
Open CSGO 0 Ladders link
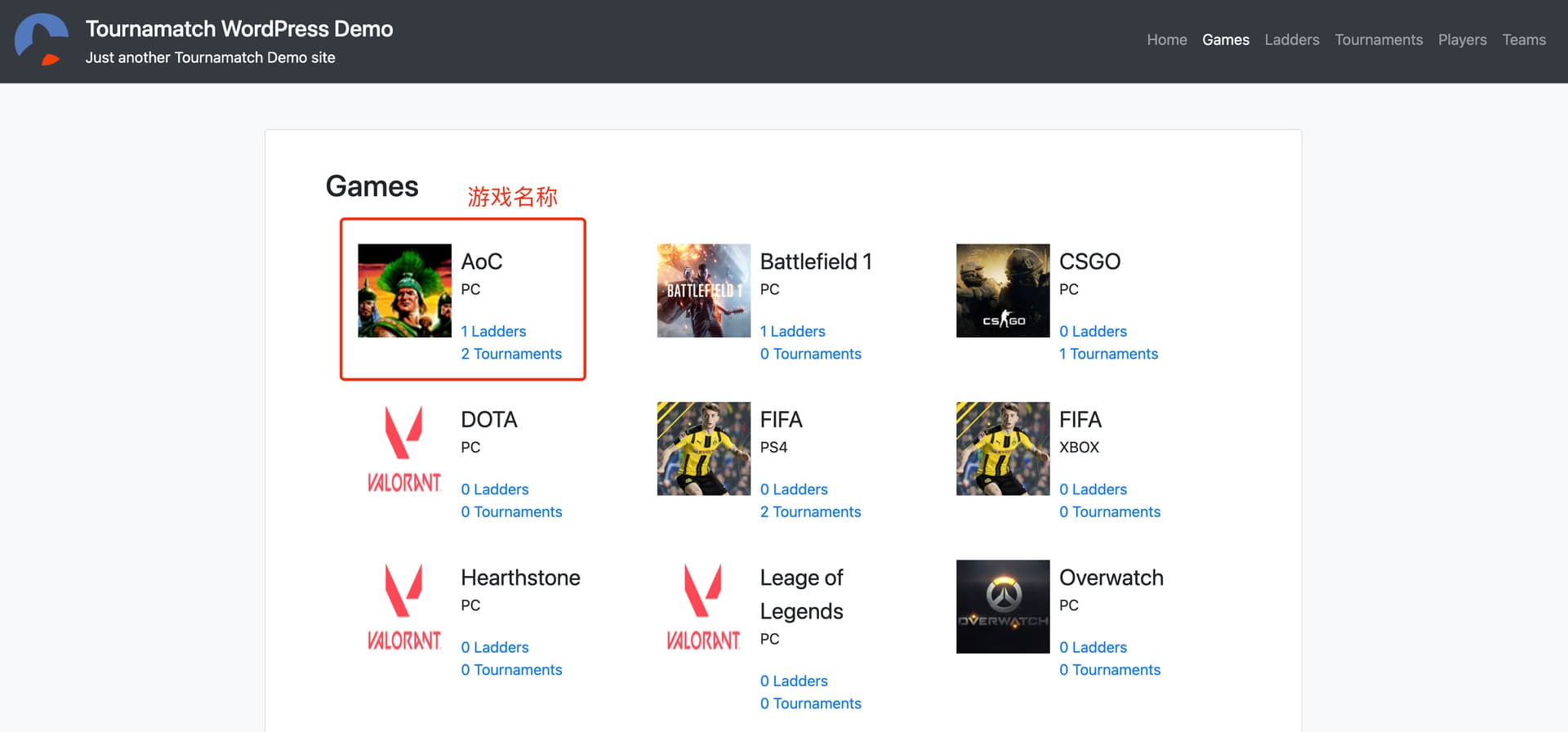1093,332
